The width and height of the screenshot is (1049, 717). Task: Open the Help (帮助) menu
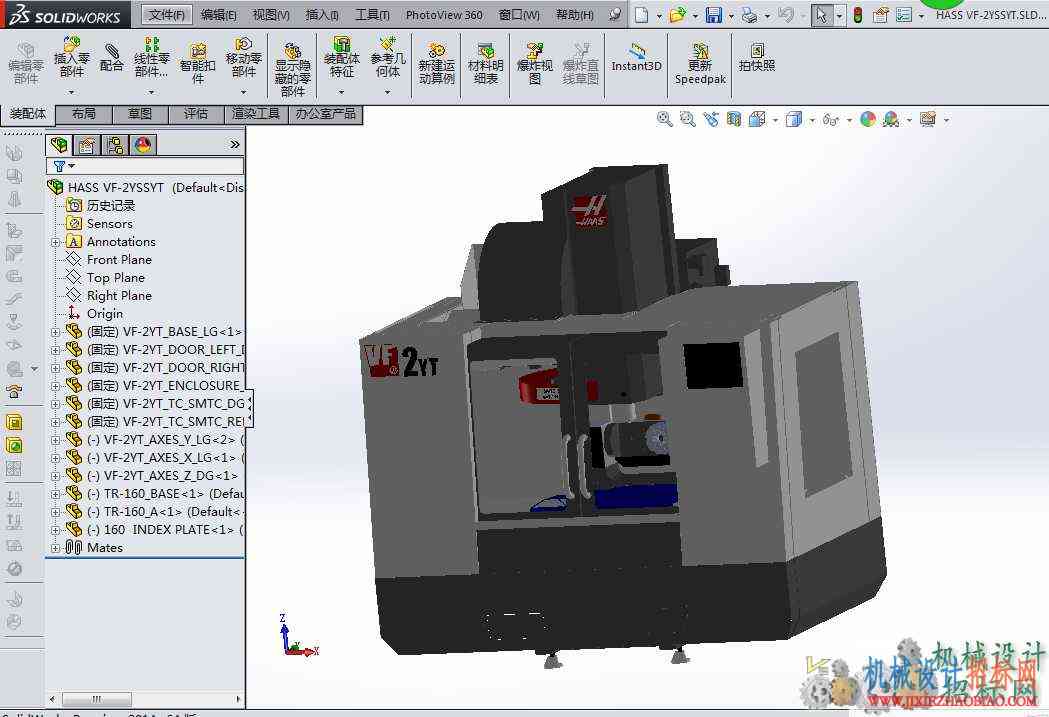(575, 15)
